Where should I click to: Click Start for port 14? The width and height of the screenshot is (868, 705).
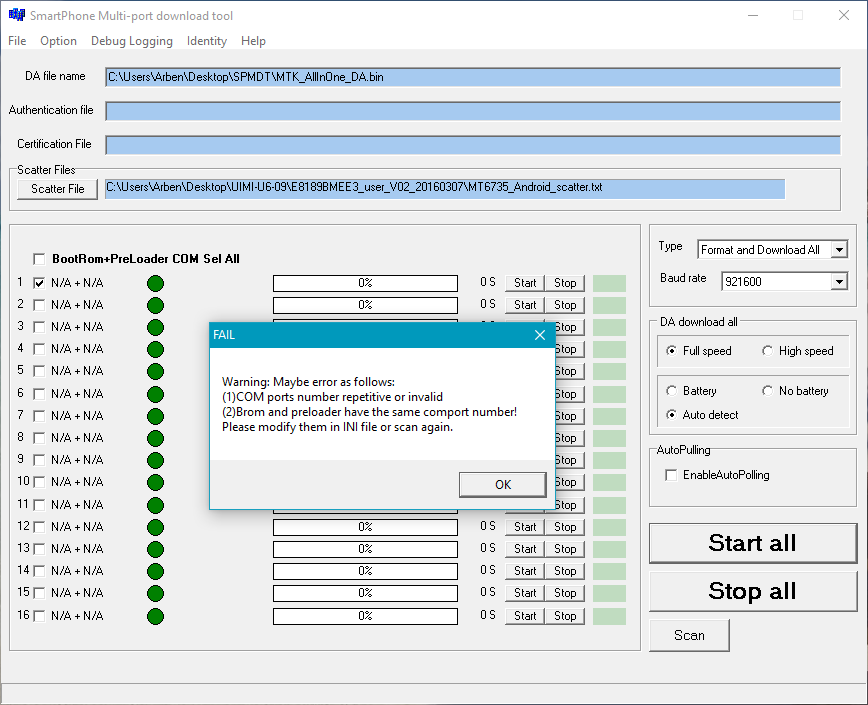[525, 571]
